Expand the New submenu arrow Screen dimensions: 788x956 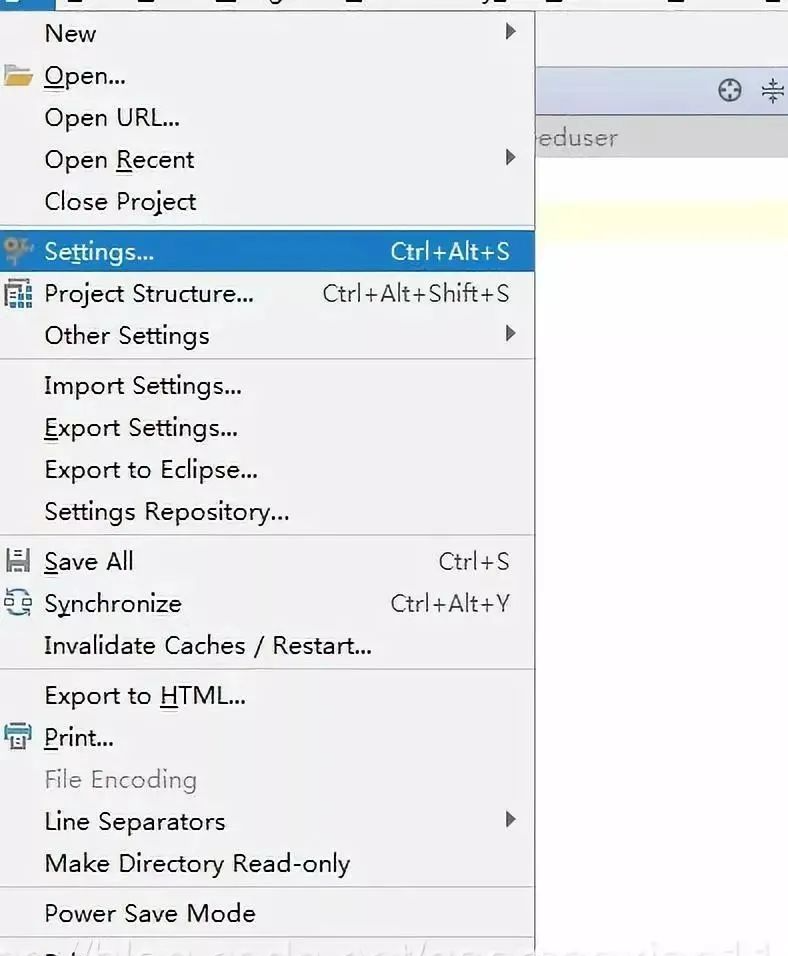click(x=510, y=32)
